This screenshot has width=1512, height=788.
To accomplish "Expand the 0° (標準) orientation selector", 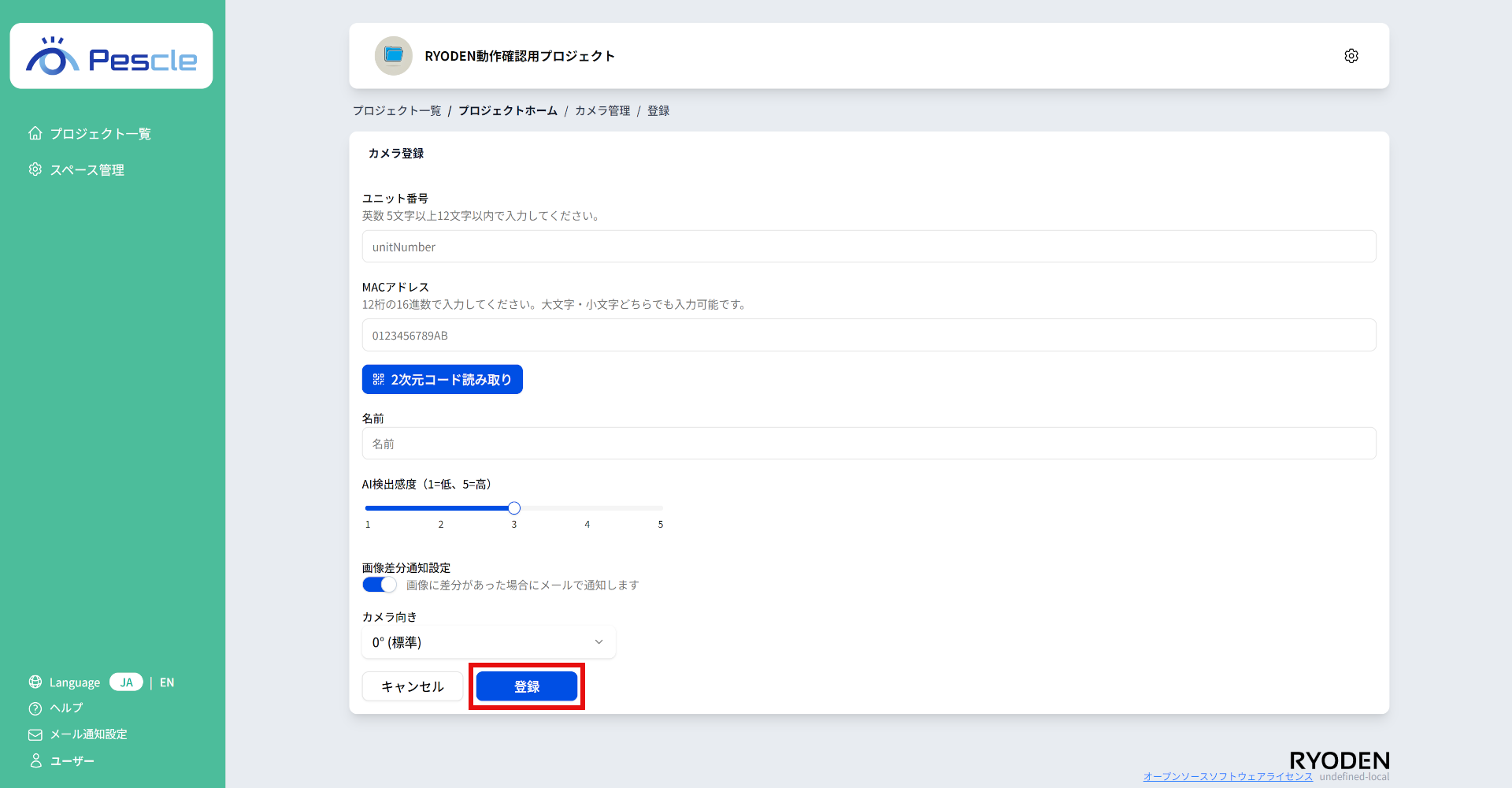I will [x=487, y=642].
